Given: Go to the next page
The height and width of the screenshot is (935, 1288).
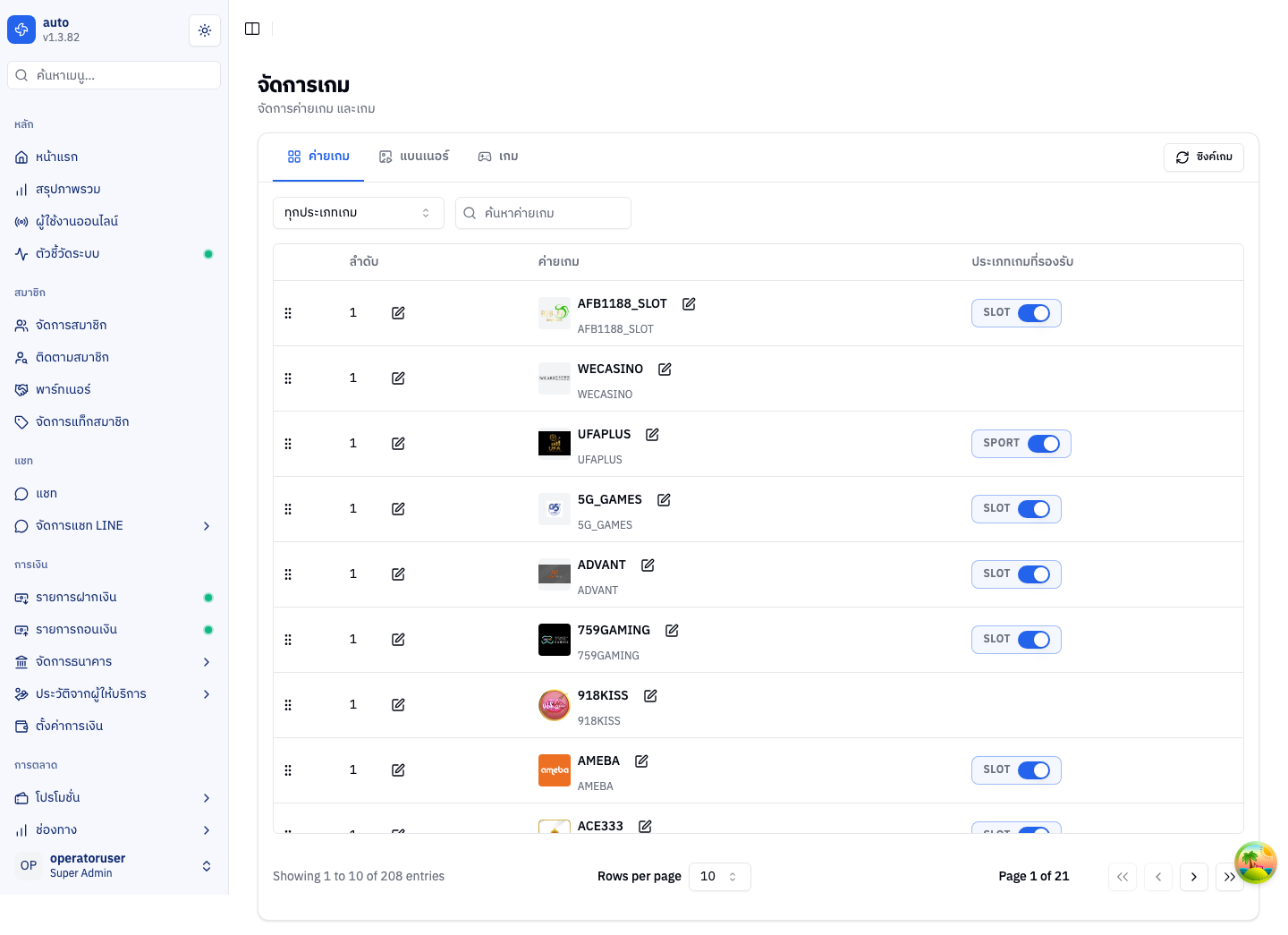Looking at the screenshot, I should (1194, 877).
